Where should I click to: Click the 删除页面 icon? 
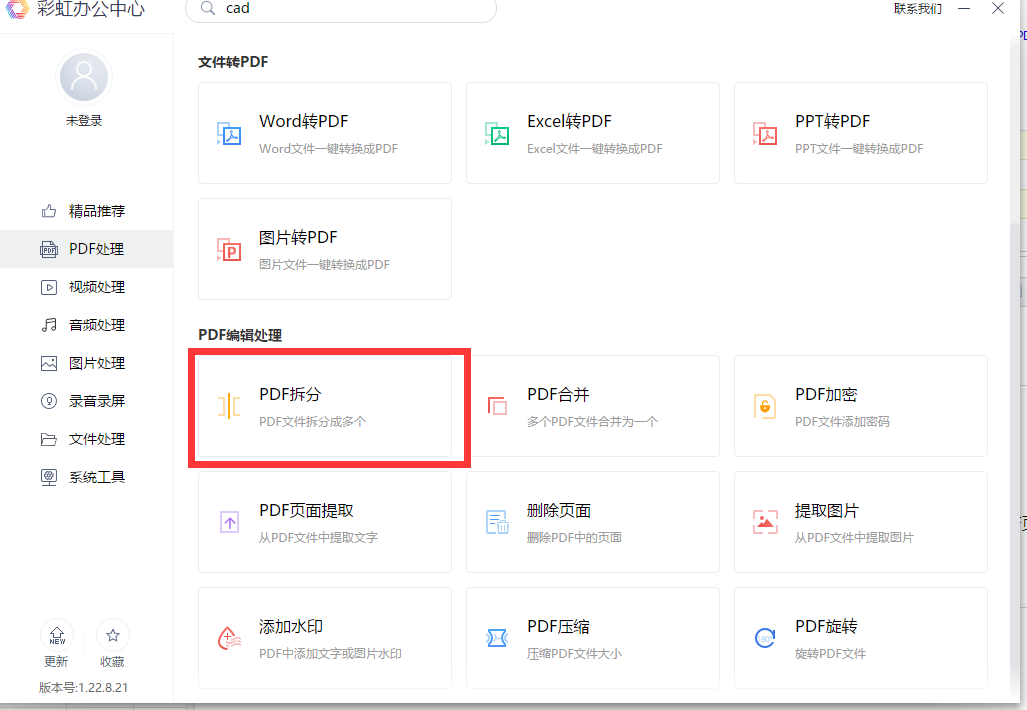497,522
